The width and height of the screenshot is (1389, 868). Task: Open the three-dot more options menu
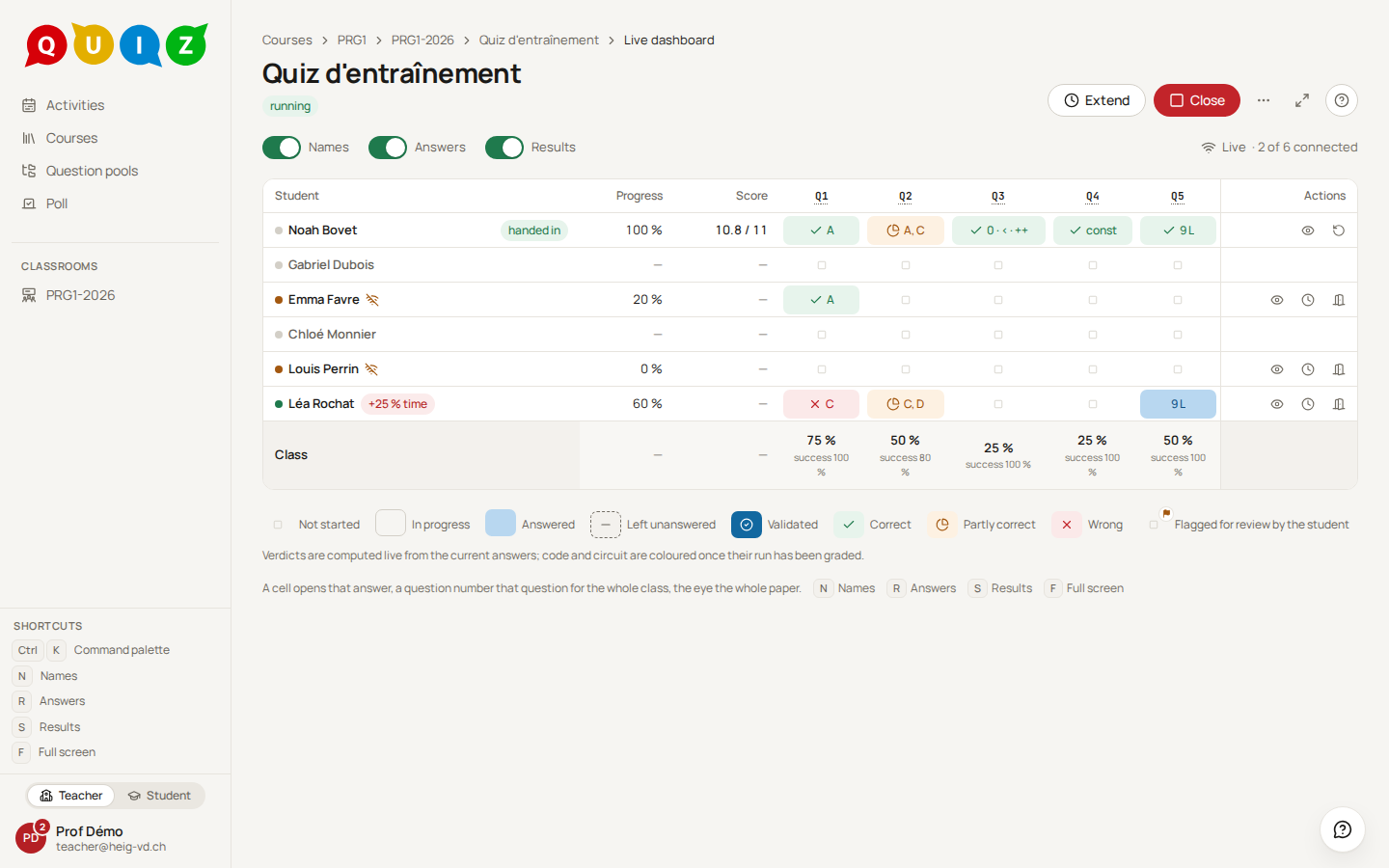[1264, 100]
